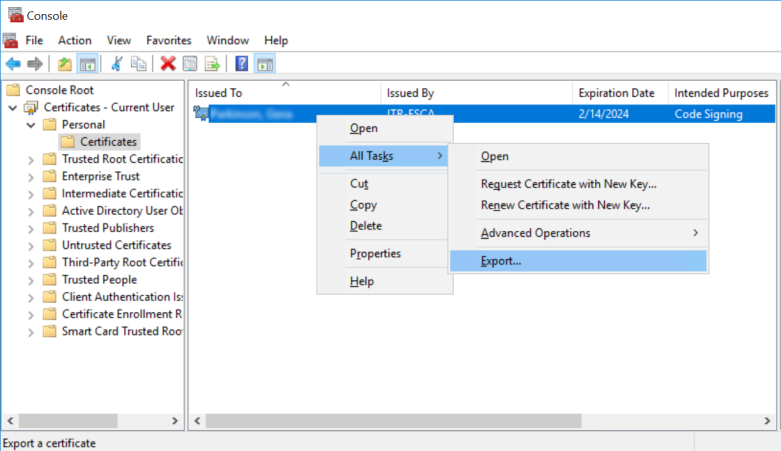Viewport: 781px width, 451px height.
Task: Toggle the Show/Hide Action Pane icon
Action: 265,64
